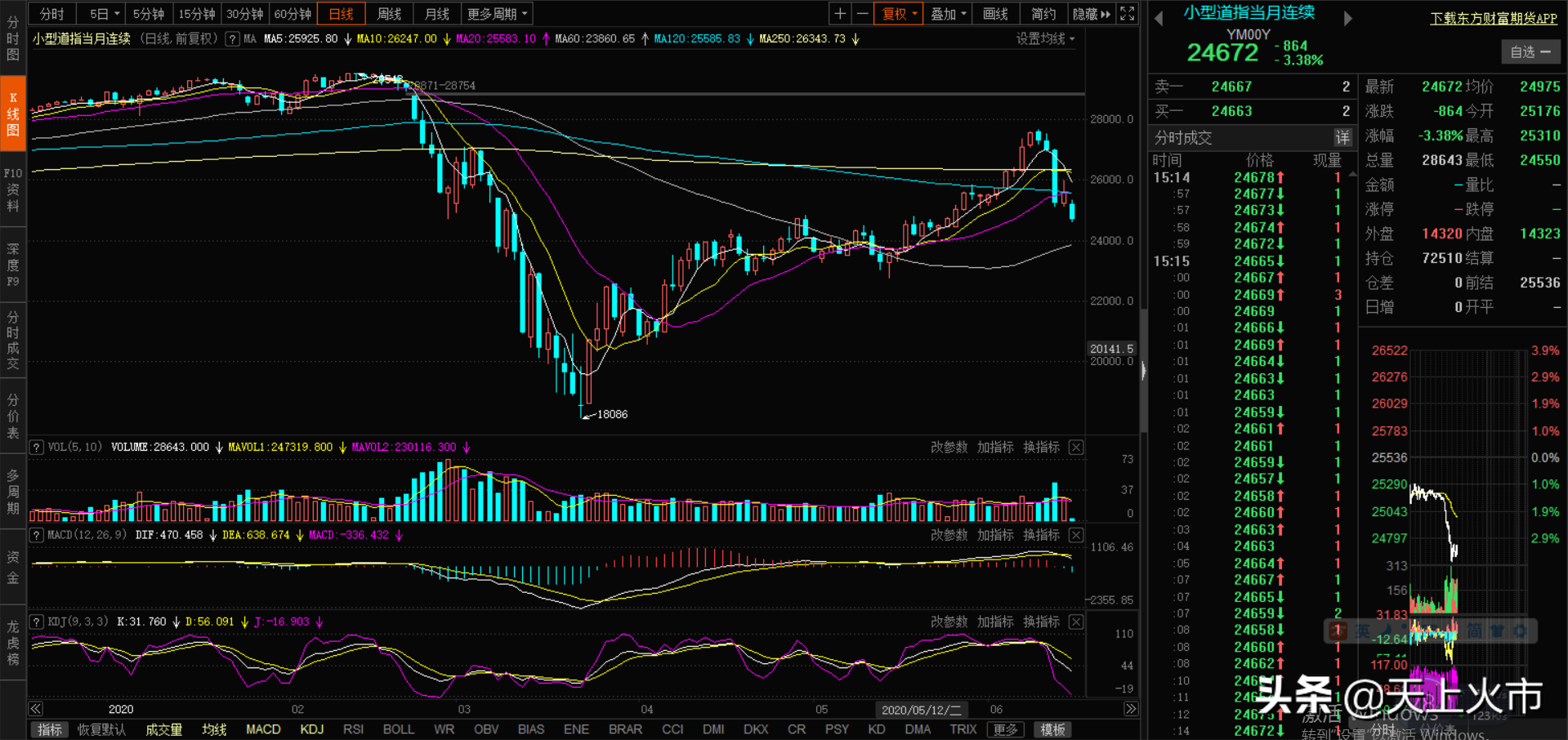
Task: Go to previous contract with left arrow
Action: click(1159, 18)
